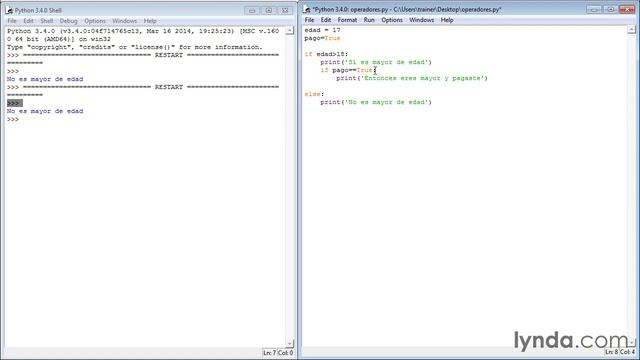Minimize the Python Shell window
640x360 pixels.
click(252, 11)
